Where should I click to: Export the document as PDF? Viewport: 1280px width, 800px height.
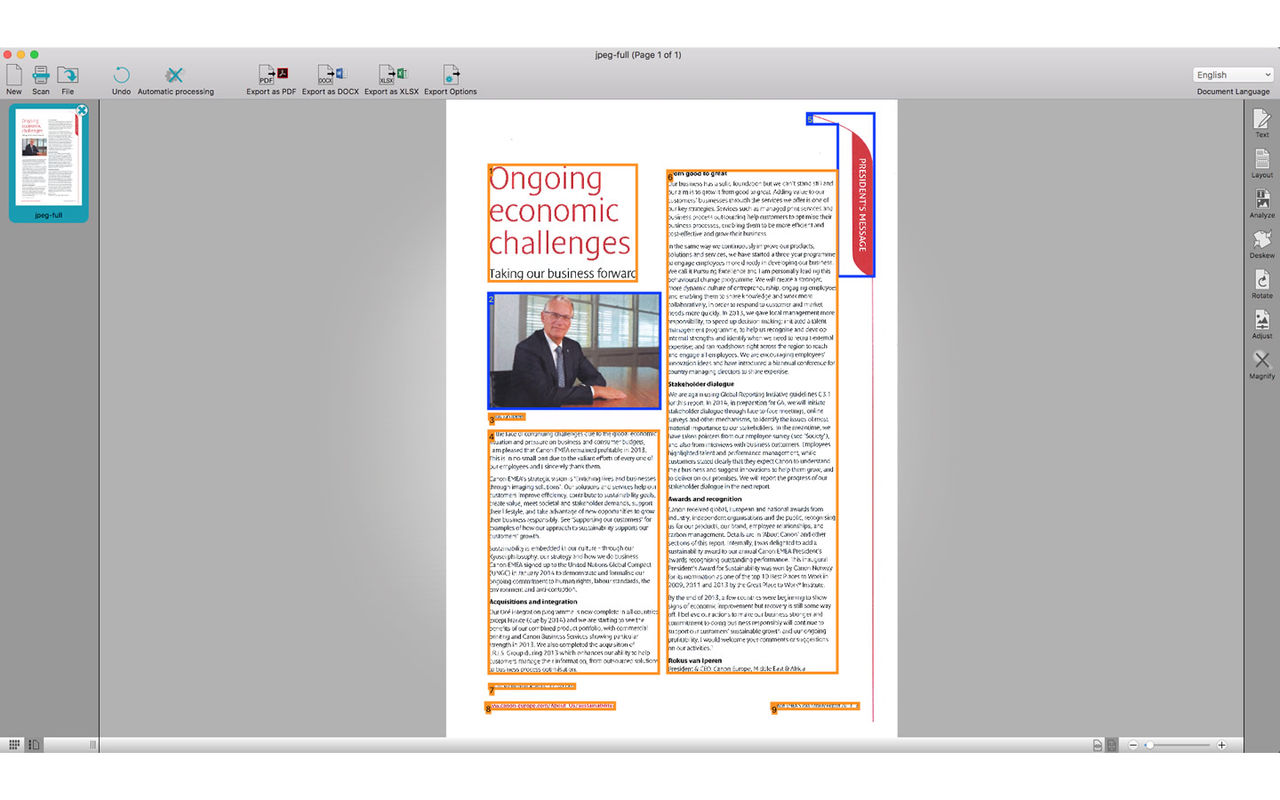pyautogui.click(x=272, y=75)
